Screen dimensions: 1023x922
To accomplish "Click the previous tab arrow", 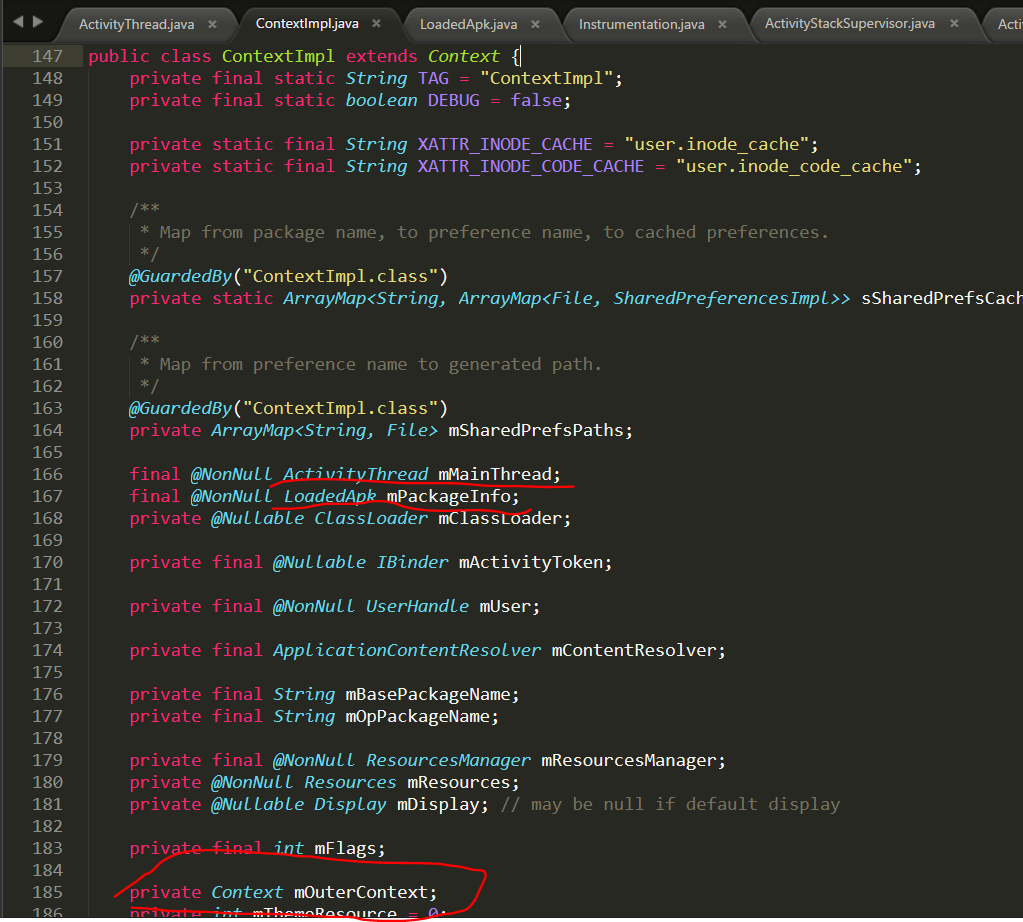I will pos(18,22).
